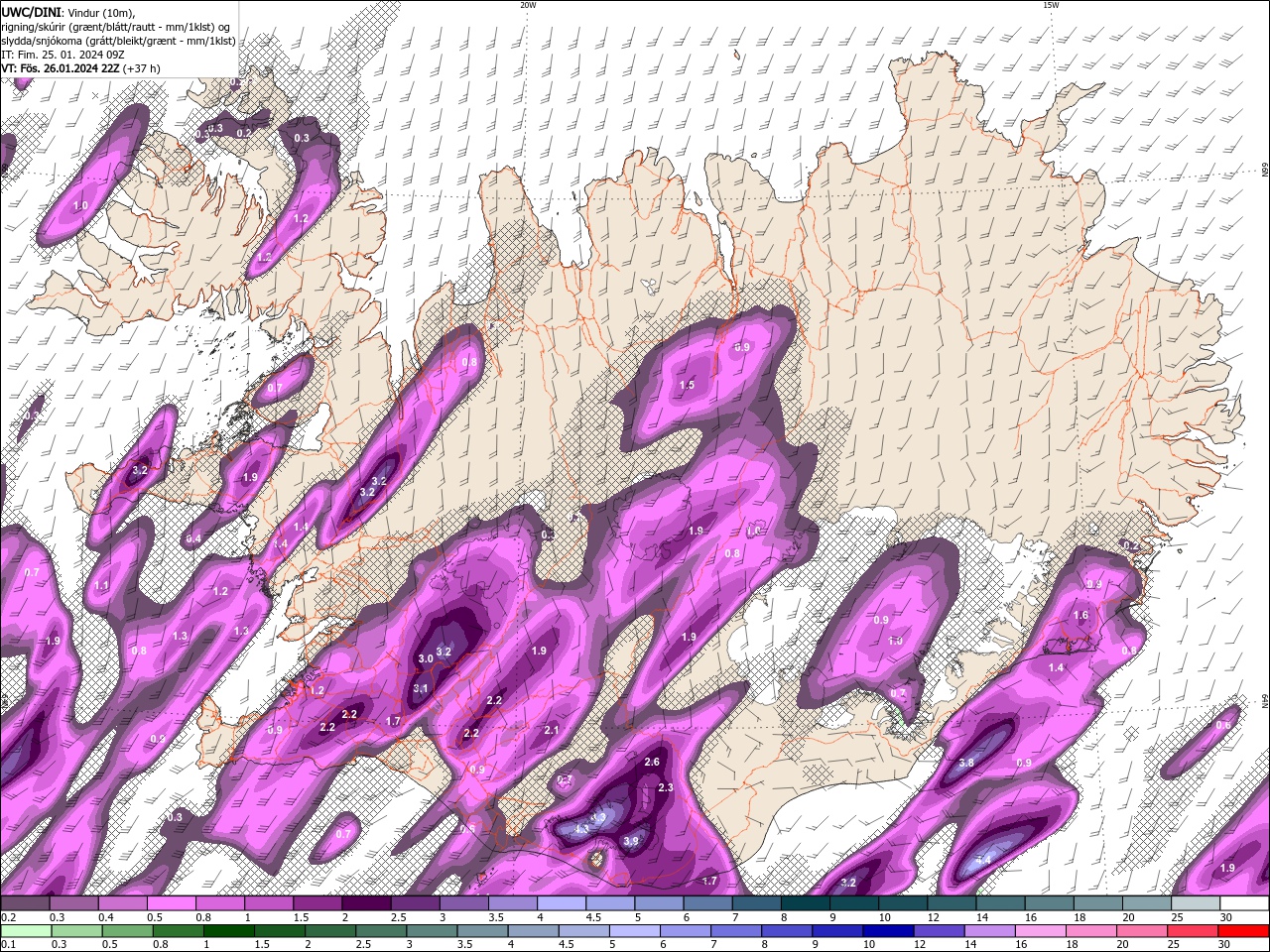Click the 20W longitude label
The height and width of the screenshot is (952, 1270).
click(x=528, y=5)
